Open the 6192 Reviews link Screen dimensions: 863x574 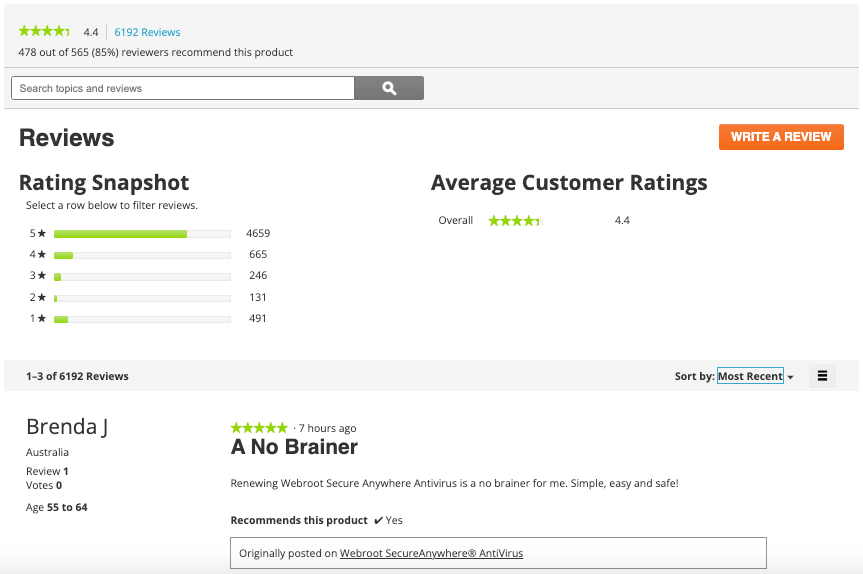147,32
